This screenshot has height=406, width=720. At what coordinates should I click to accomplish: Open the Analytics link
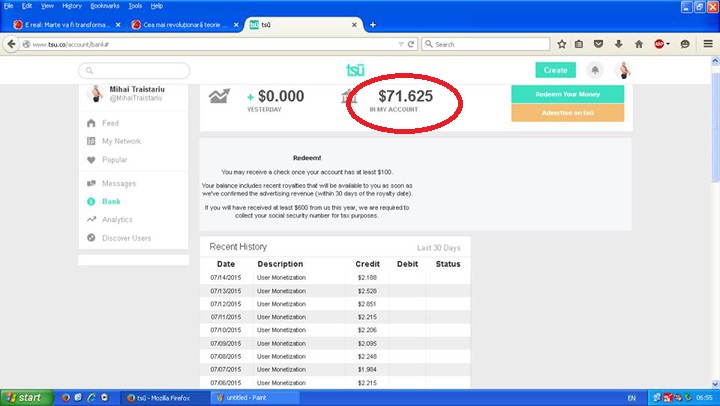coord(117,220)
